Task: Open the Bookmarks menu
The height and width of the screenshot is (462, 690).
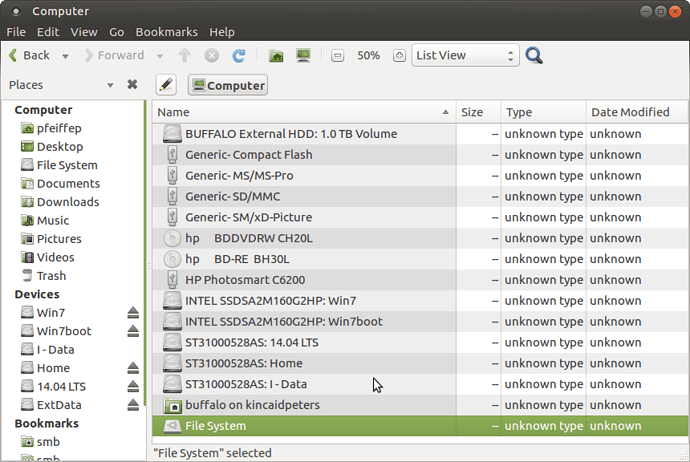Action: [x=166, y=32]
